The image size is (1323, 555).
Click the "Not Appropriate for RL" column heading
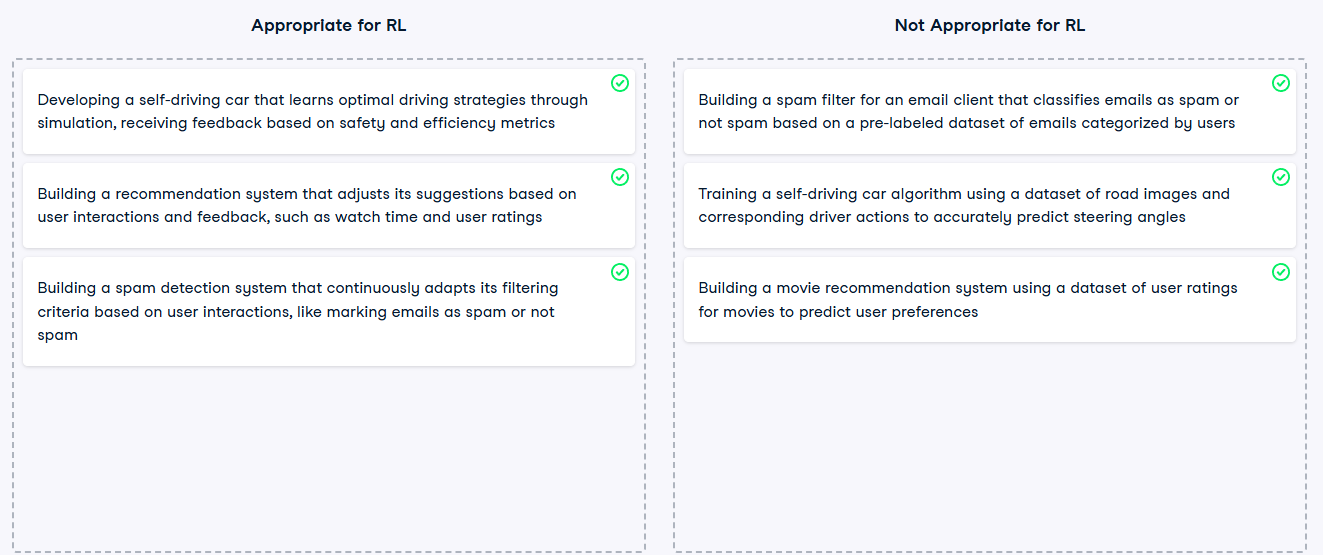(990, 26)
